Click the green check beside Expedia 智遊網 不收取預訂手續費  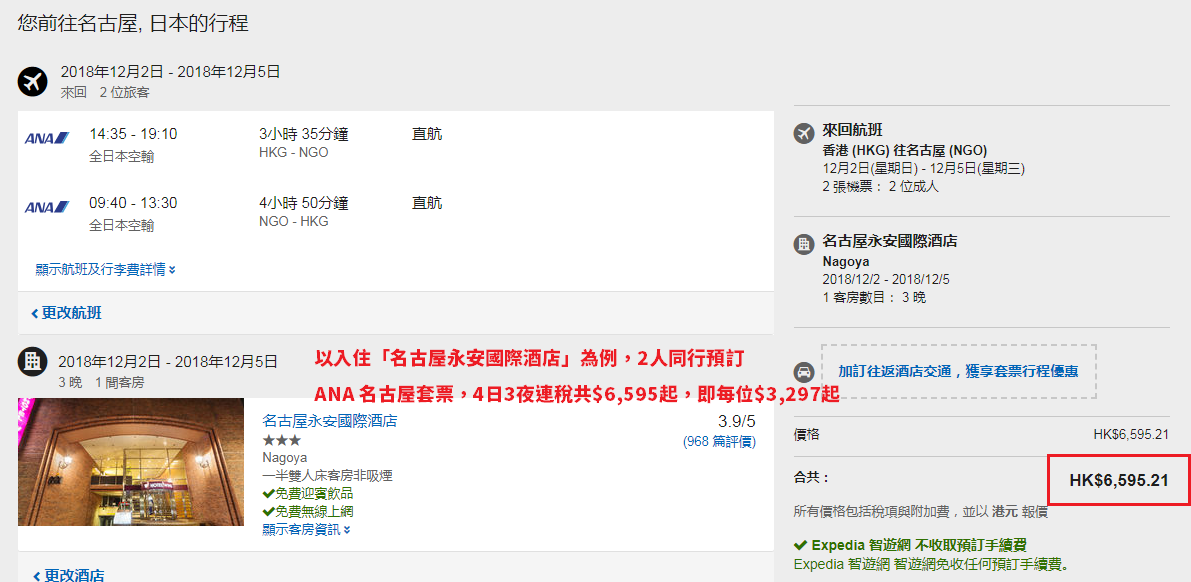coord(800,546)
